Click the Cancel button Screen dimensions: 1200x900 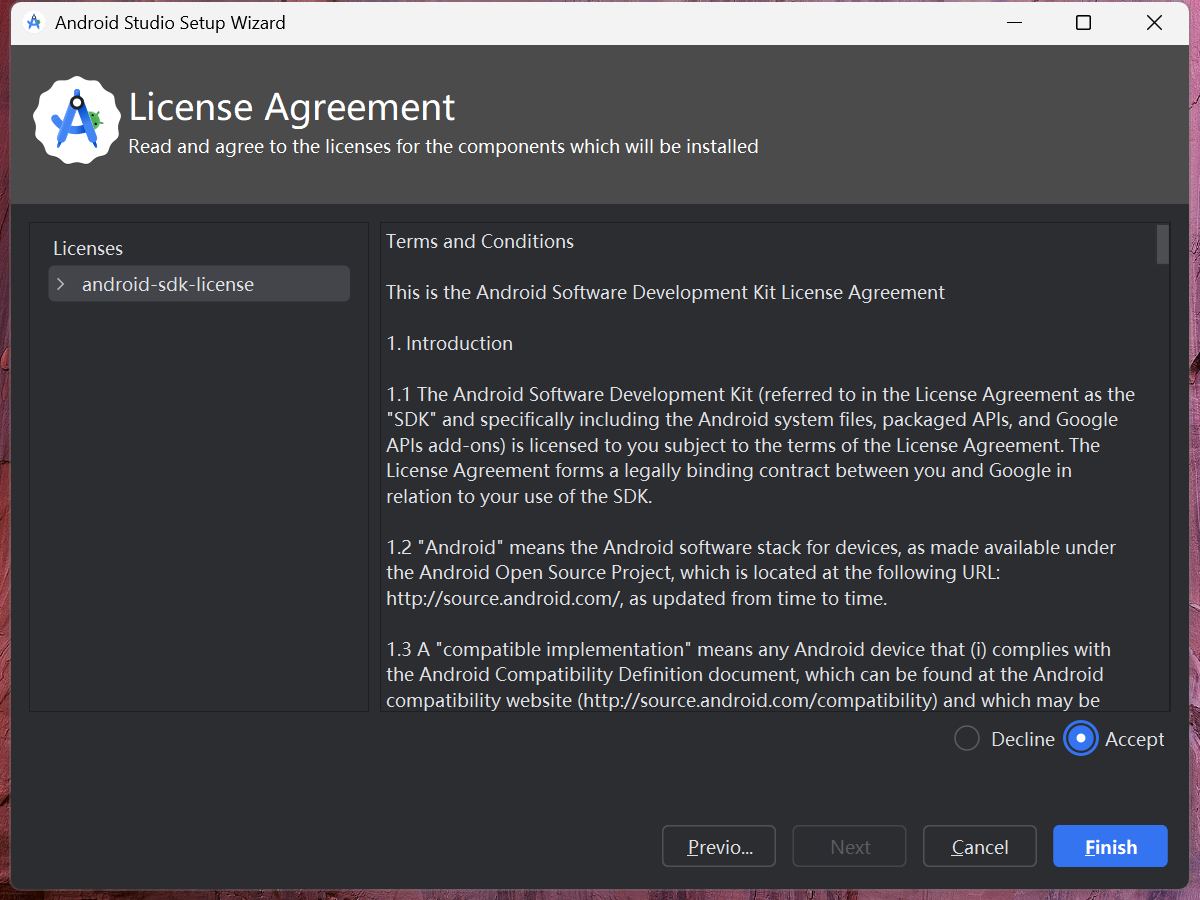pos(979,846)
